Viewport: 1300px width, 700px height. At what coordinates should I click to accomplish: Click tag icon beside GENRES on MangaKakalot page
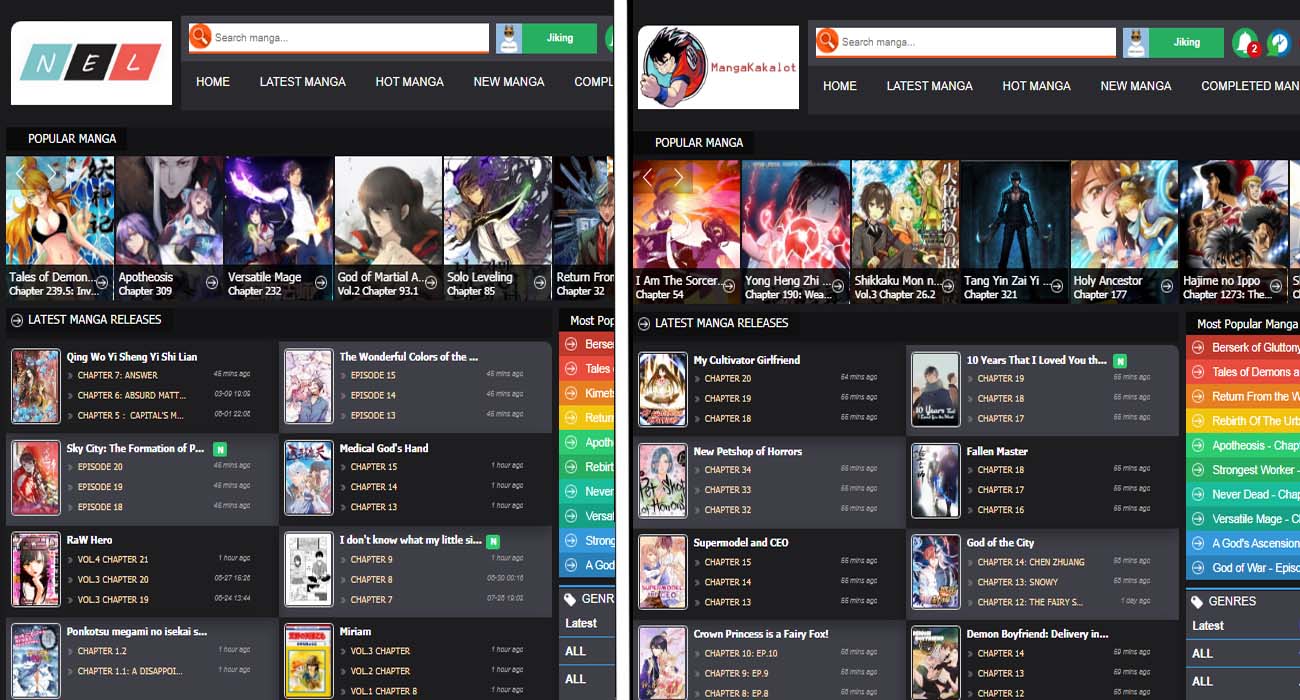(x=1197, y=602)
